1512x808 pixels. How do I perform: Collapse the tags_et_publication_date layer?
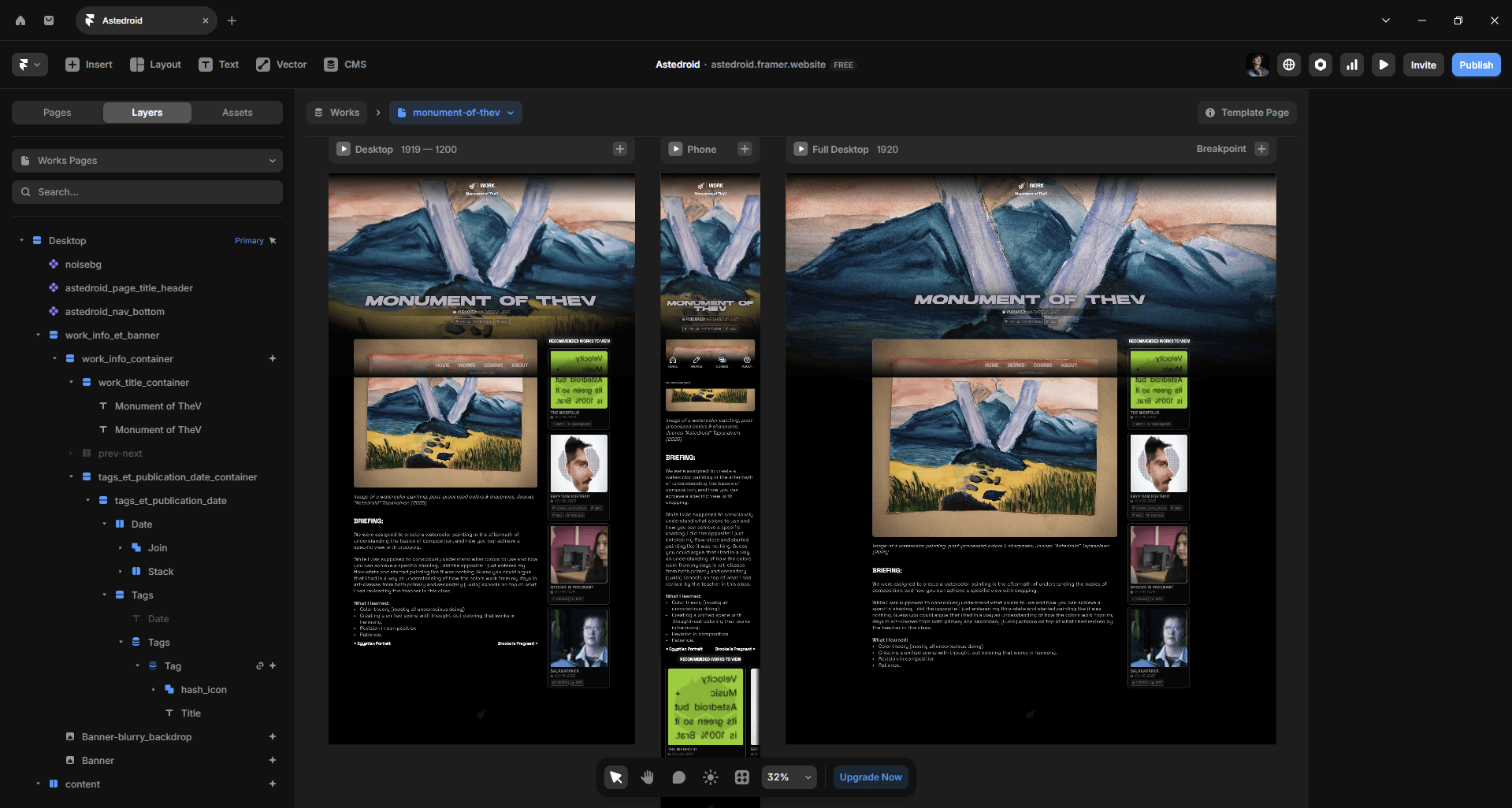[x=87, y=501]
